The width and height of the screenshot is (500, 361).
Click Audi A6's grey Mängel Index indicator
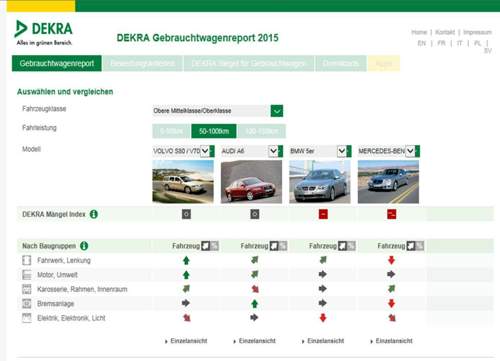pos(255,214)
